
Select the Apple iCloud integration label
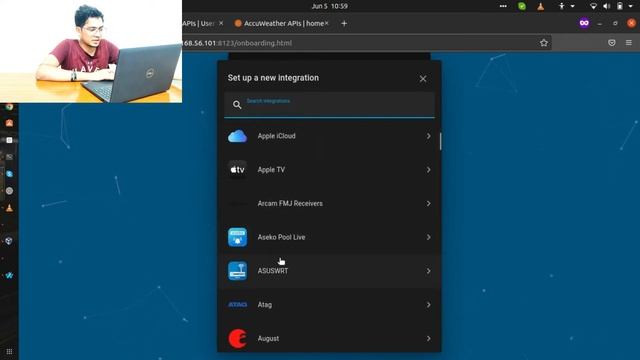(276, 136)
